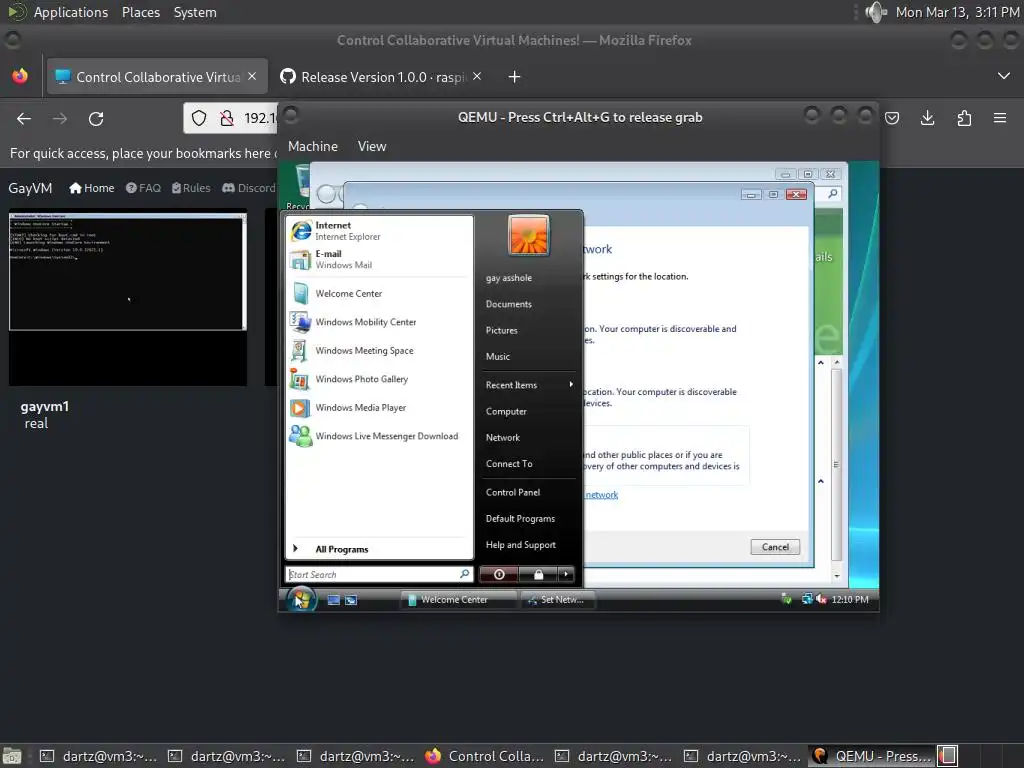This screenshot has width=1024, height=768.
Task: Open the Rules link on the GayVM page
Action: point(191,188)
